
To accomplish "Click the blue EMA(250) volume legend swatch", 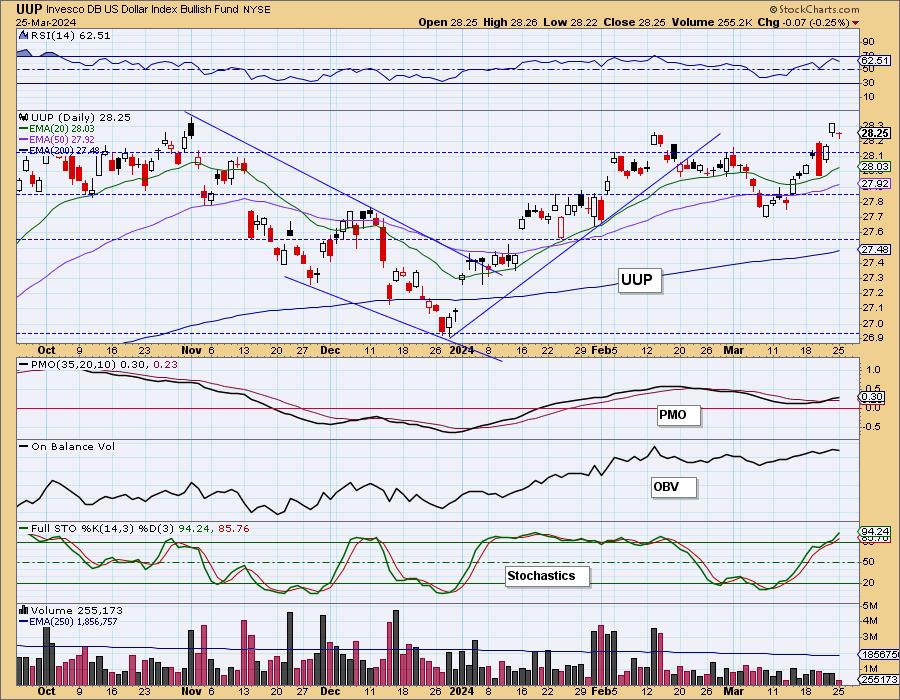I will [x=24, y=621].
